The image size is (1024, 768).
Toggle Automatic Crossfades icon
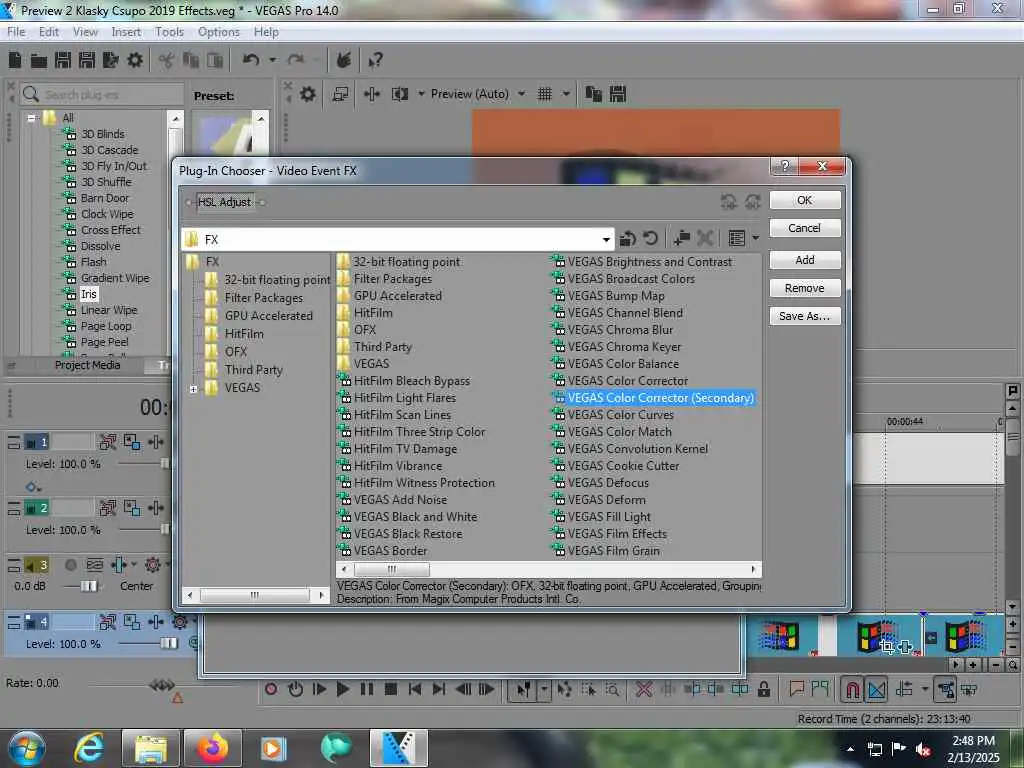[x=876, y=689]
